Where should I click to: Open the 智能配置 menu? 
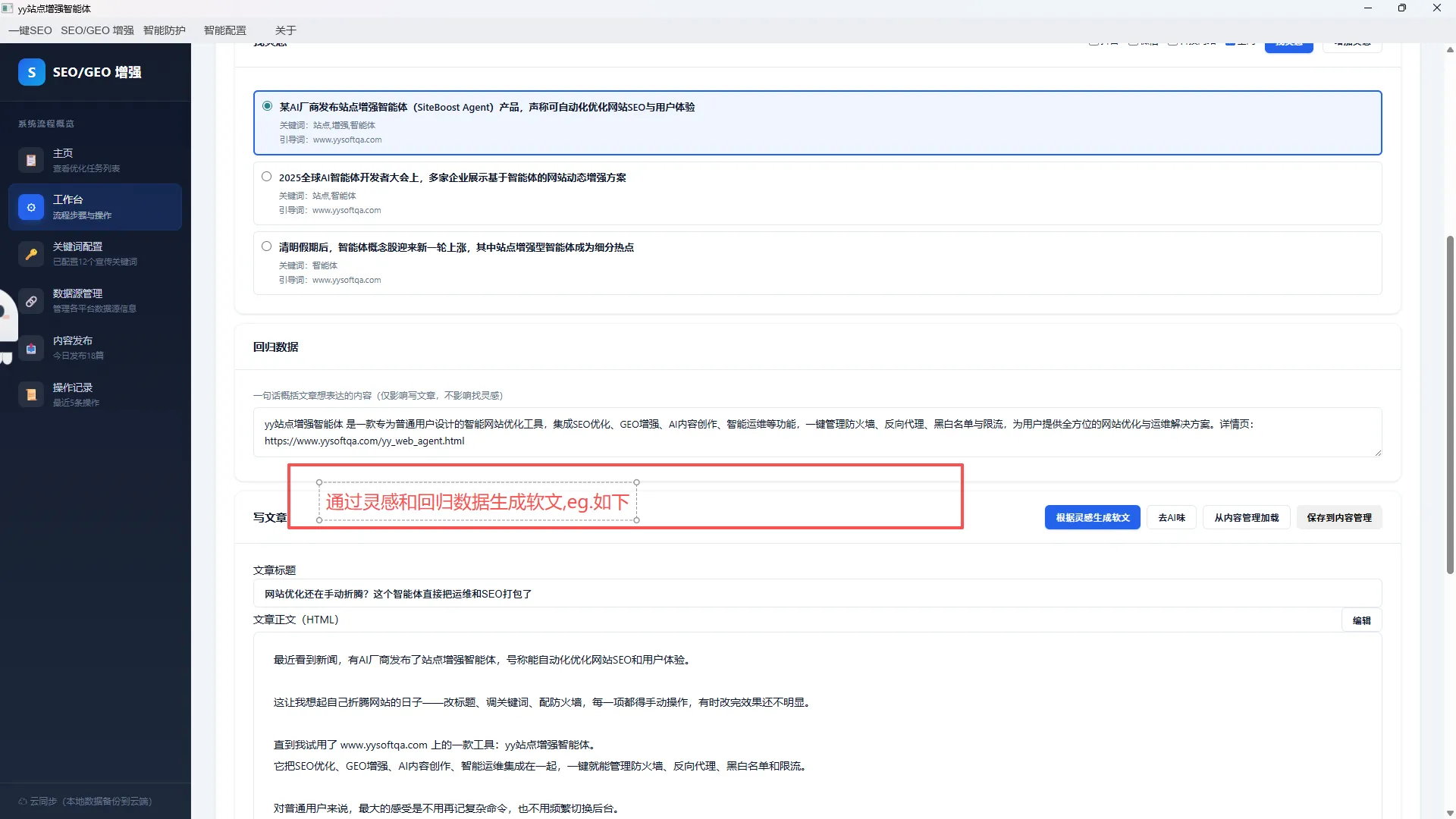tap(225, 30)
